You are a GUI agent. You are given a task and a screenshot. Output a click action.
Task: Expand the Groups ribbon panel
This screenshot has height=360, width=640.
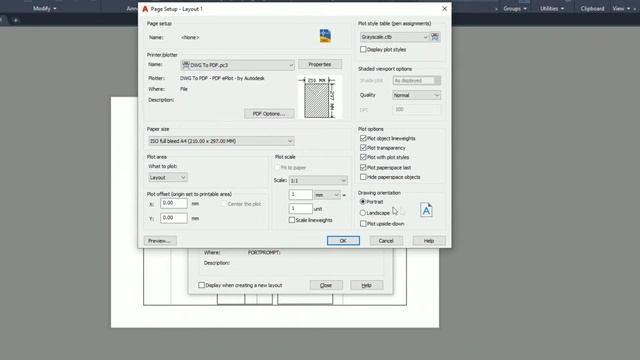coord(515,8)
